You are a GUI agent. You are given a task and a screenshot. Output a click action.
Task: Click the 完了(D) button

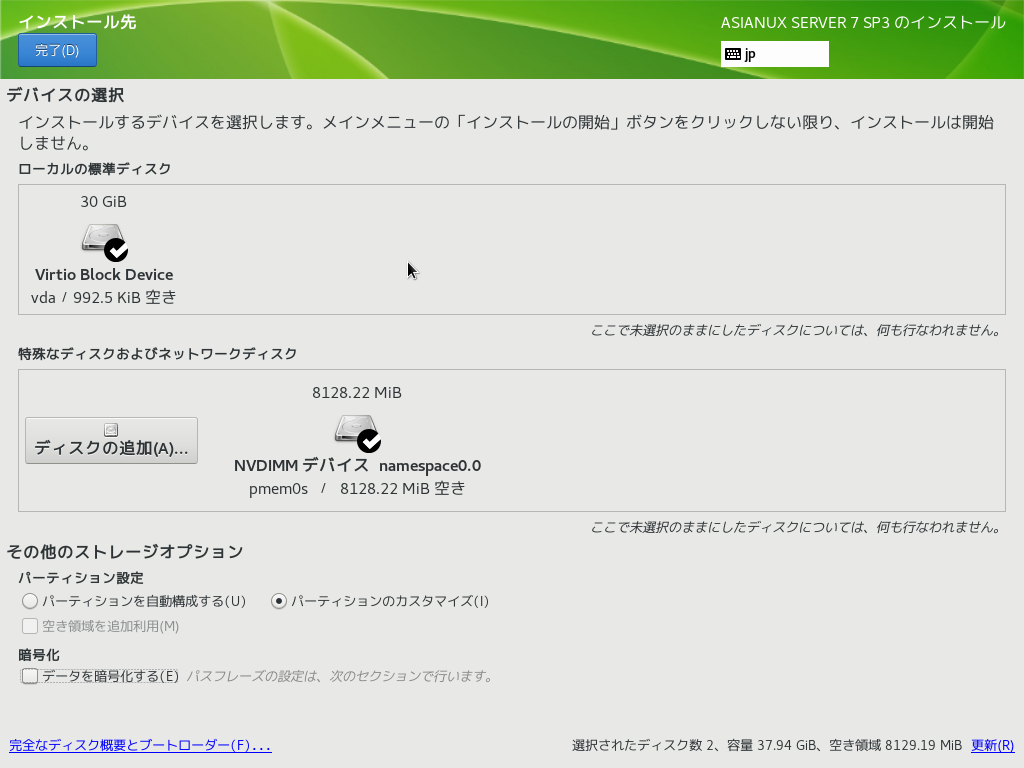pos(57,50)
